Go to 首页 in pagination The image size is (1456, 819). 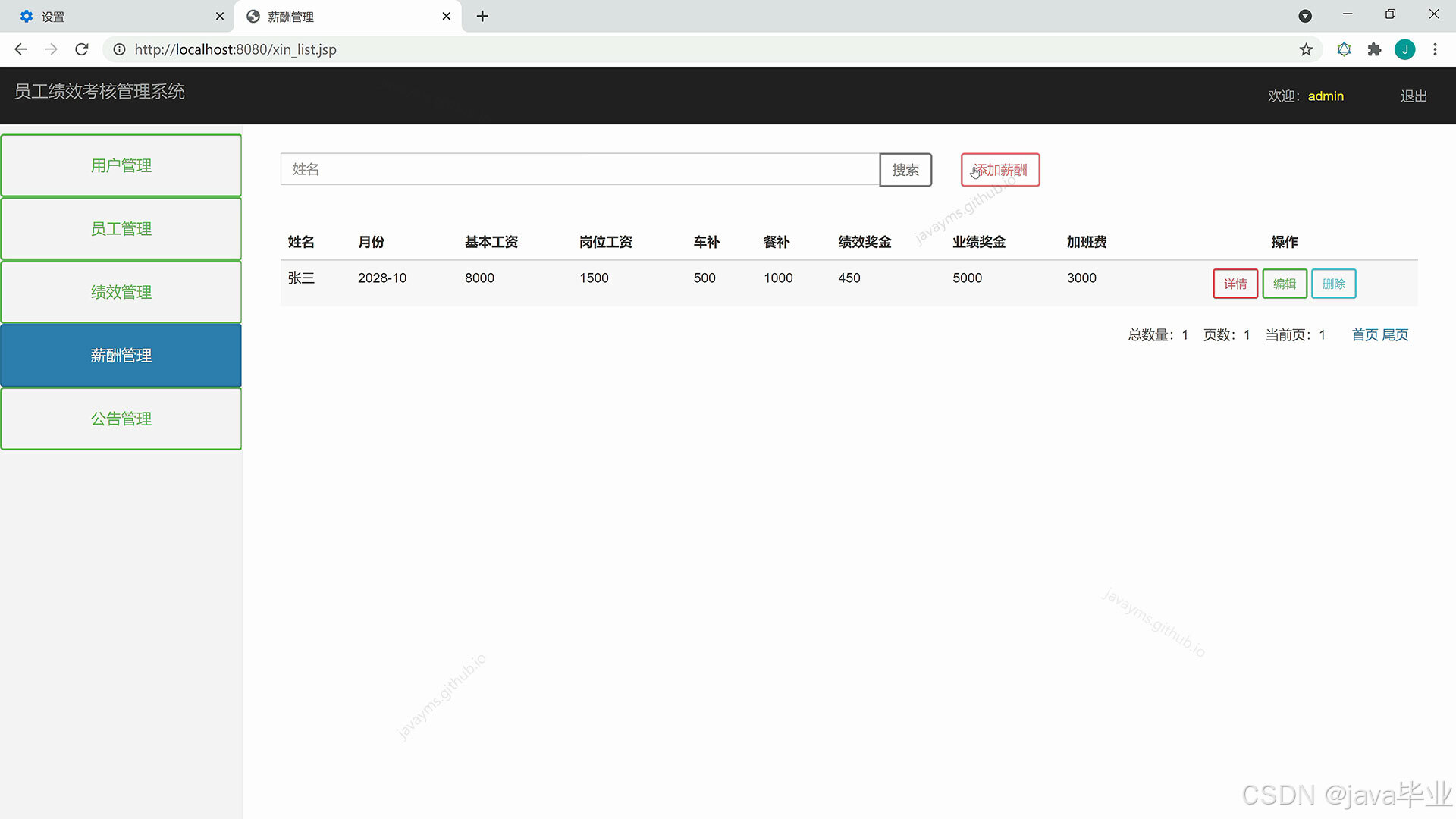(1365, 335)
